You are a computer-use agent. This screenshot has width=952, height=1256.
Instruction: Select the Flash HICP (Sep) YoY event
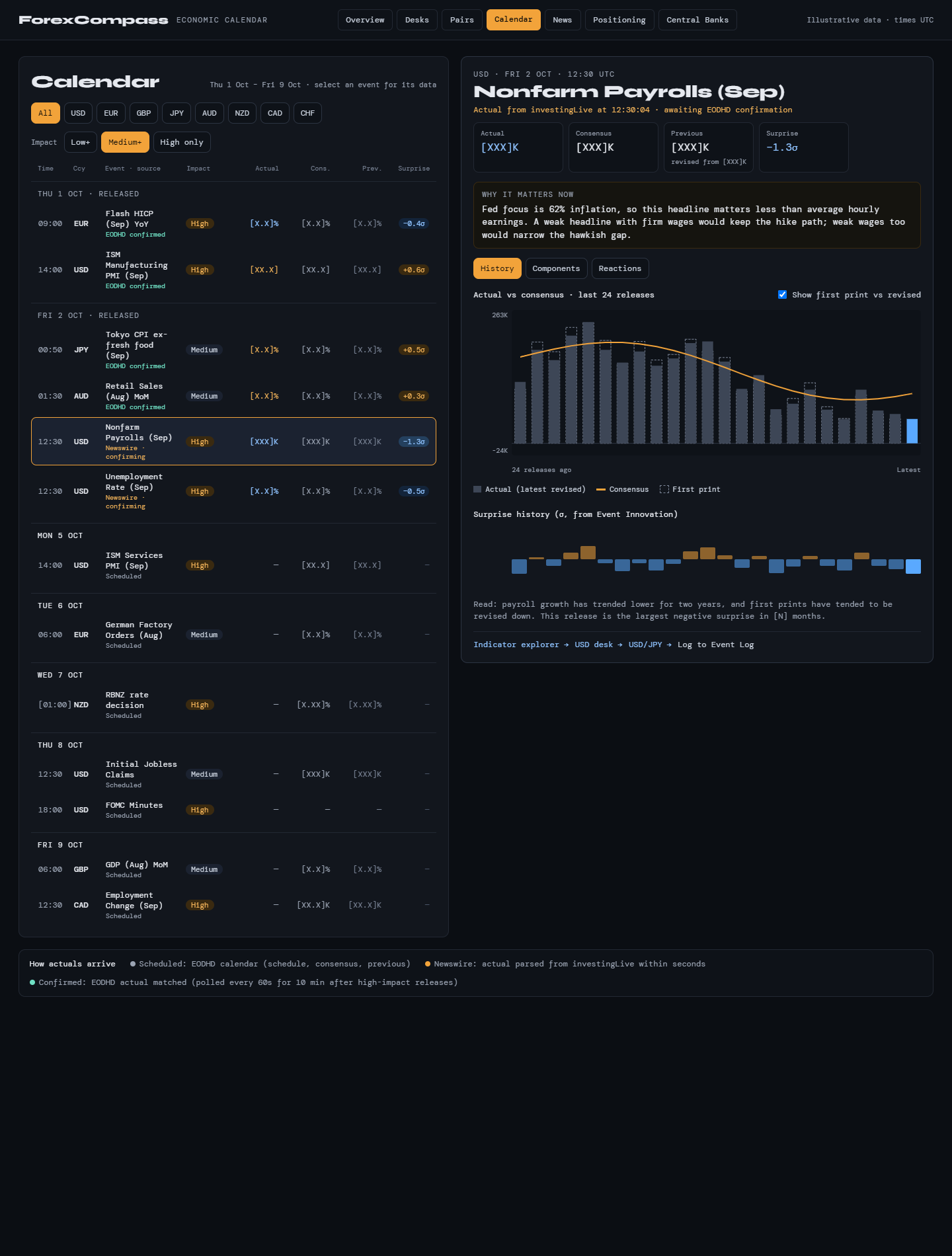tap(233, 223)
